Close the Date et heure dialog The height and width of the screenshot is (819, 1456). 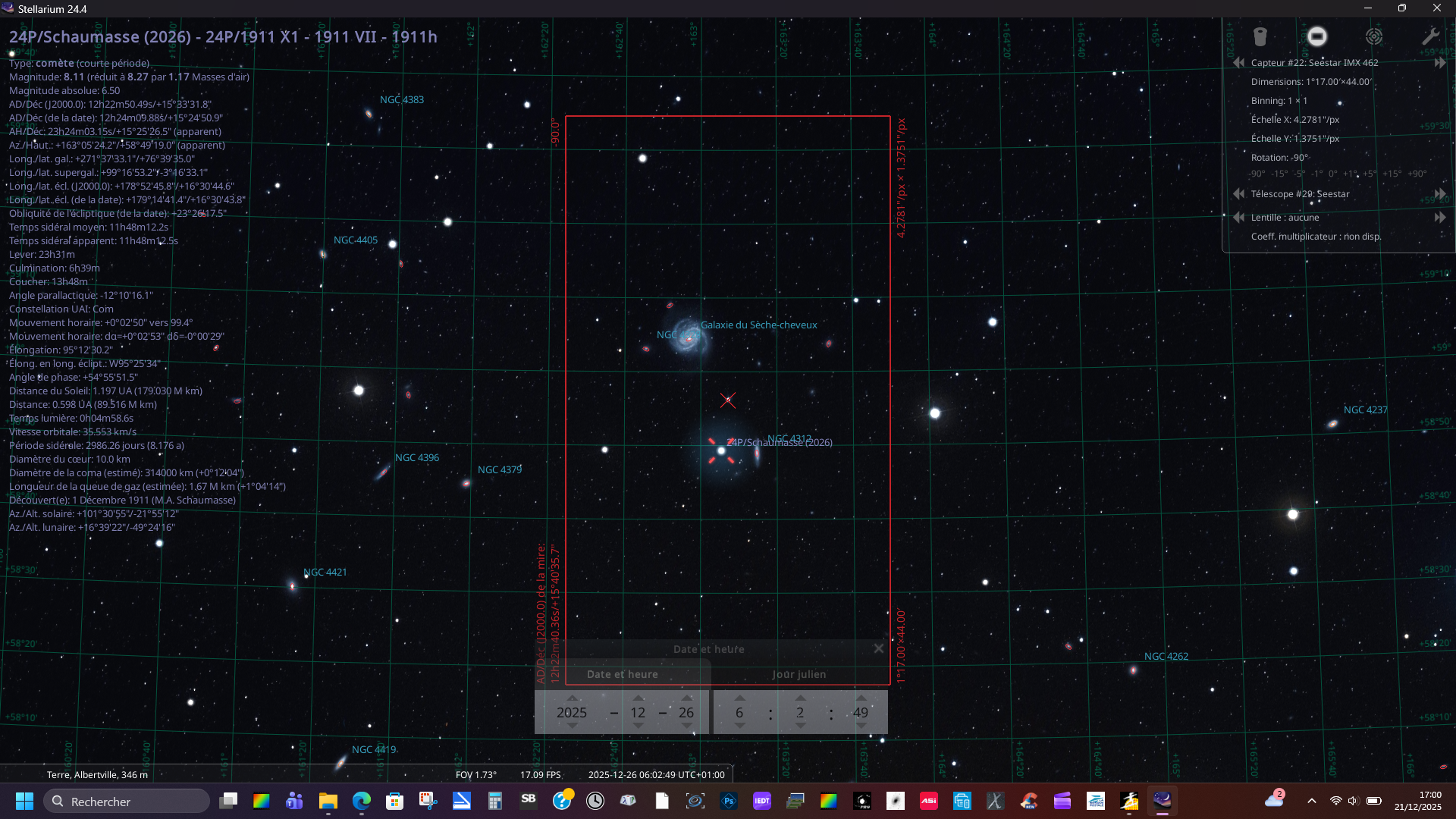878,648
